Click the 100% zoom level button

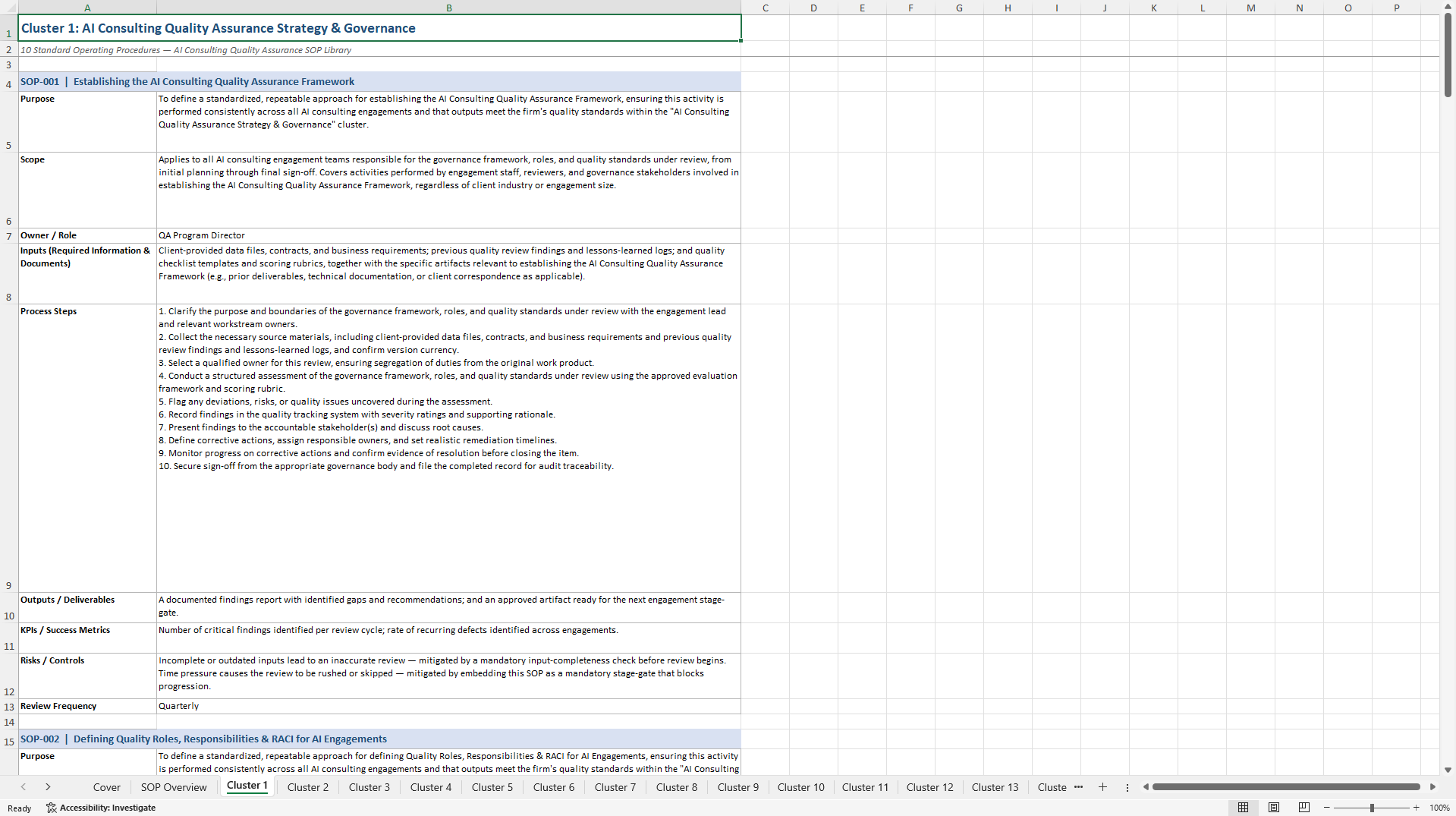pos(1439,808)
